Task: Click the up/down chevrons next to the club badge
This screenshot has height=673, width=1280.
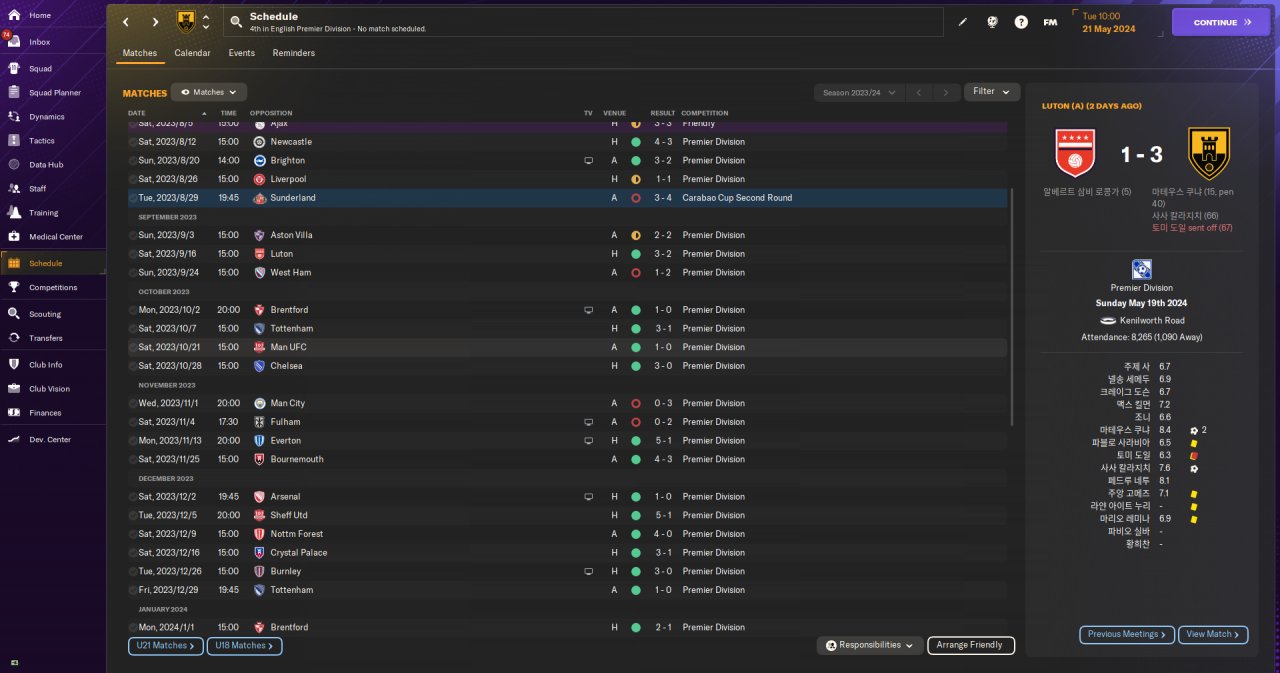Action: (206, 22)
